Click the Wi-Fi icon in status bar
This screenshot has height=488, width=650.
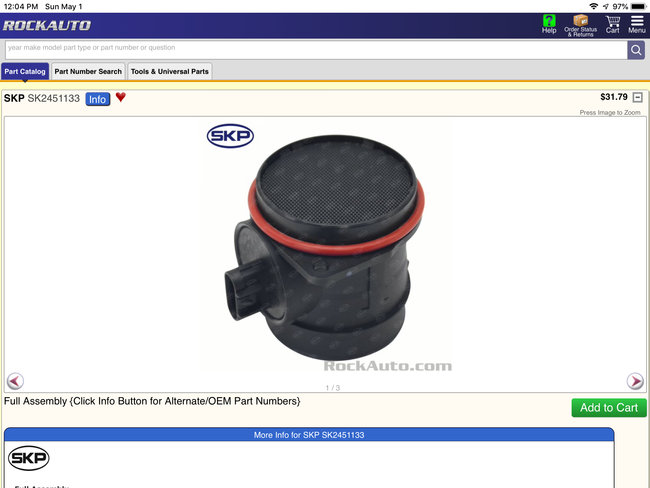594,6
